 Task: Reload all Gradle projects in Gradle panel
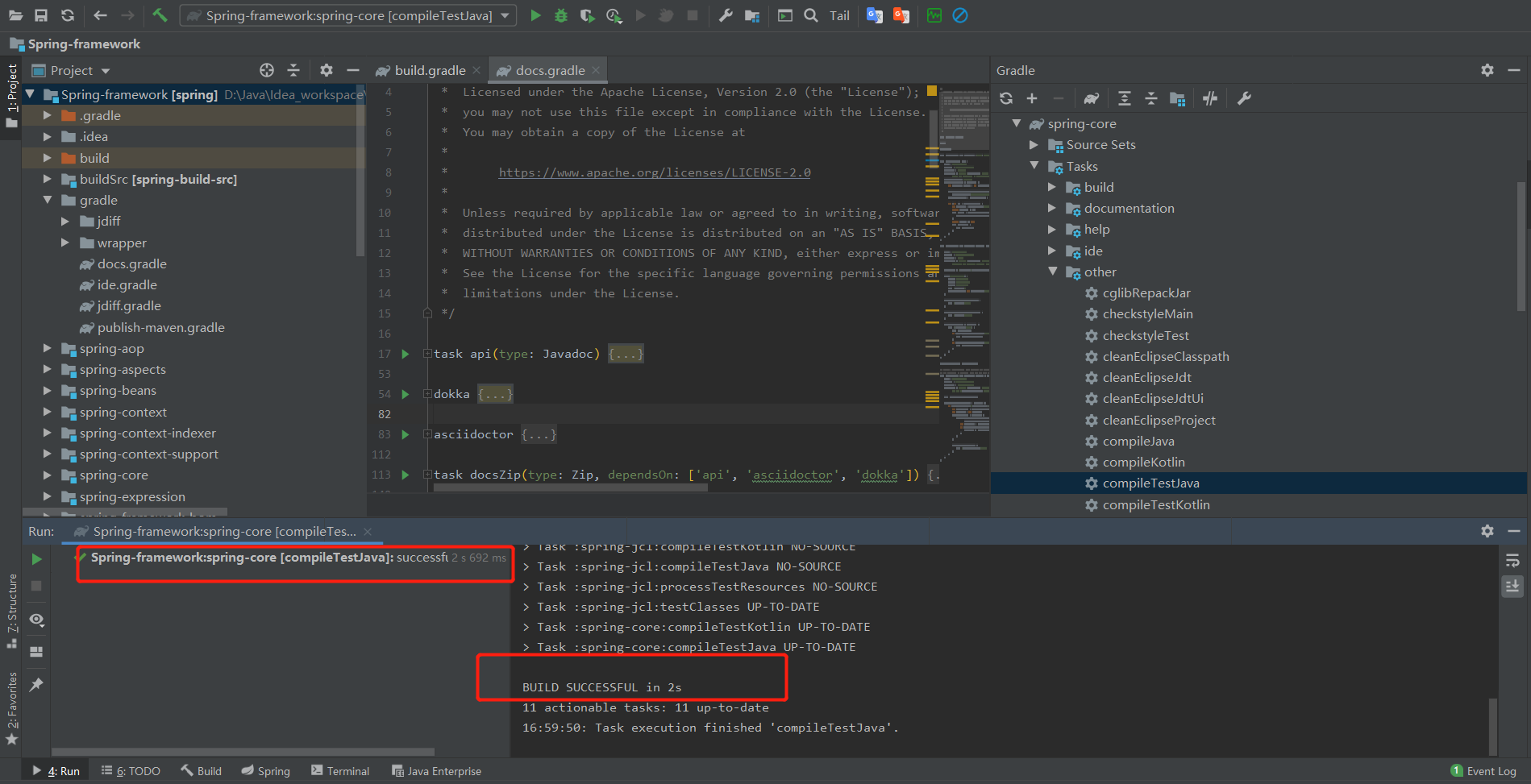[x=1006, y=98]
